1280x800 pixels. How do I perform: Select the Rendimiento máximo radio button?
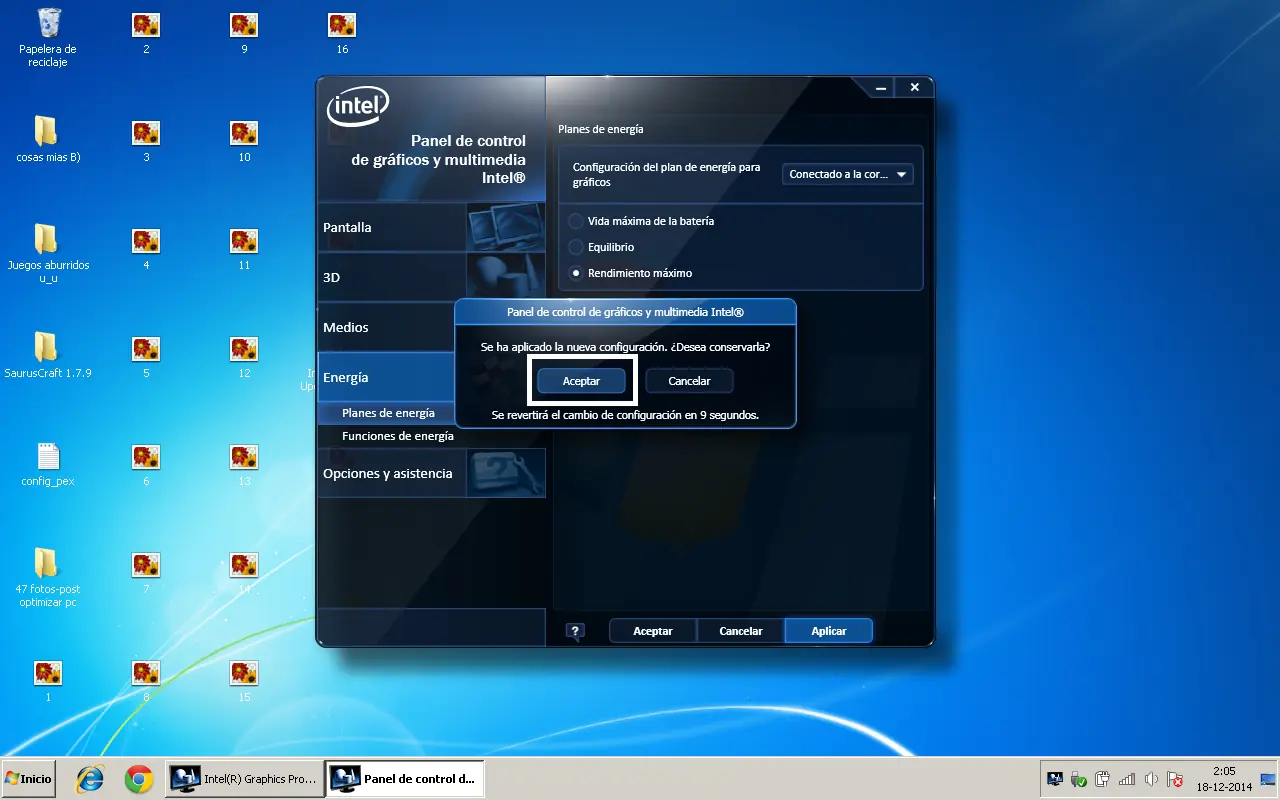point(575,273)
